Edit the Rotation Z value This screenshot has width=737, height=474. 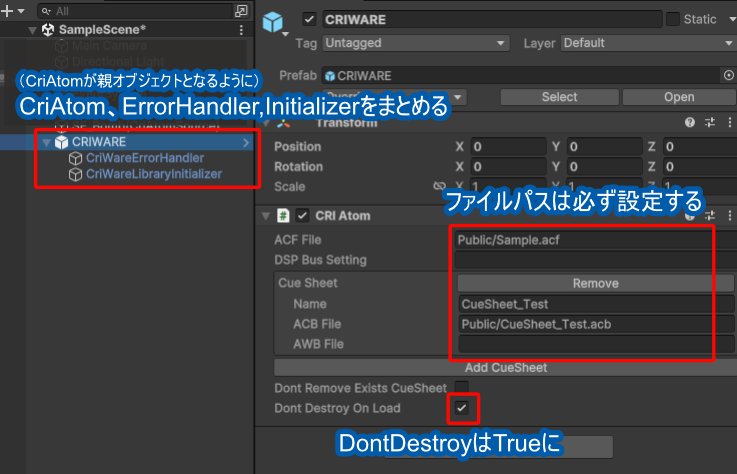point(700,167)
